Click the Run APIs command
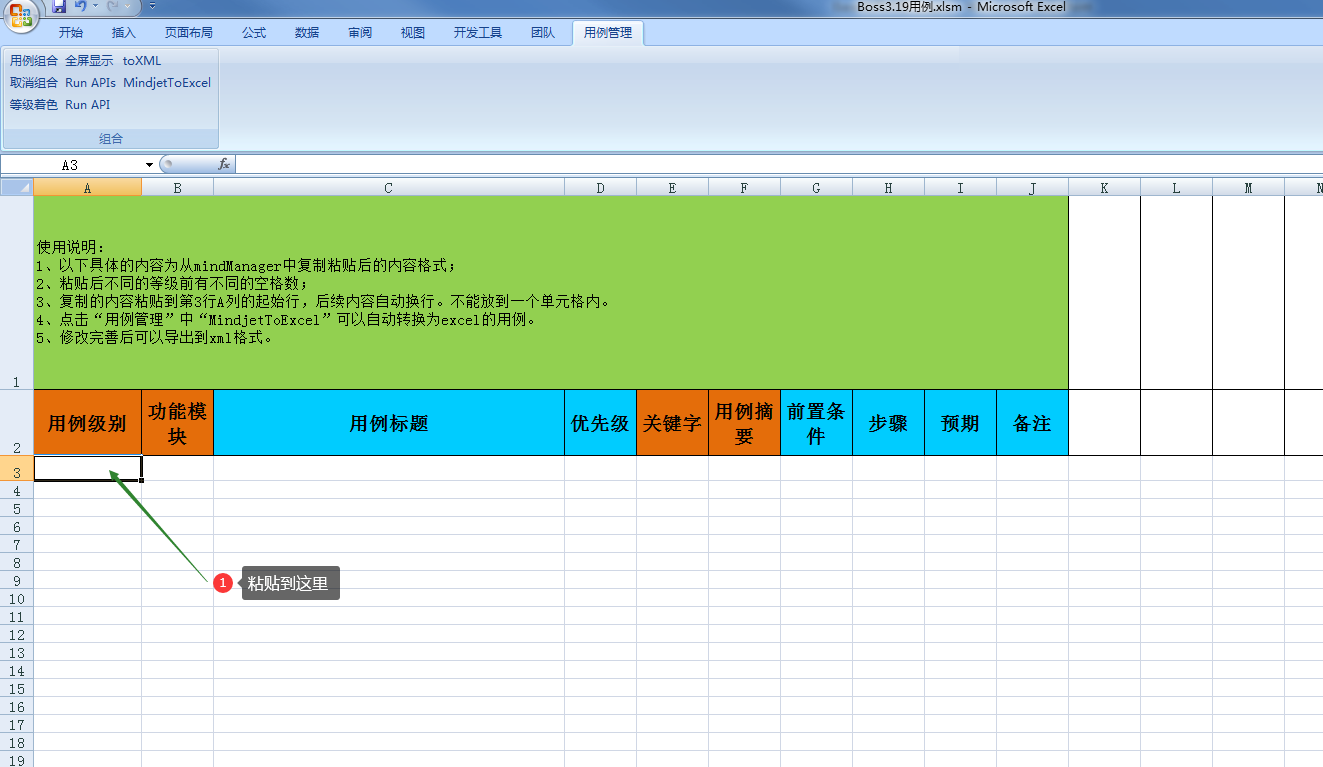Viewport: 1323px width, 767px height. 90,82
